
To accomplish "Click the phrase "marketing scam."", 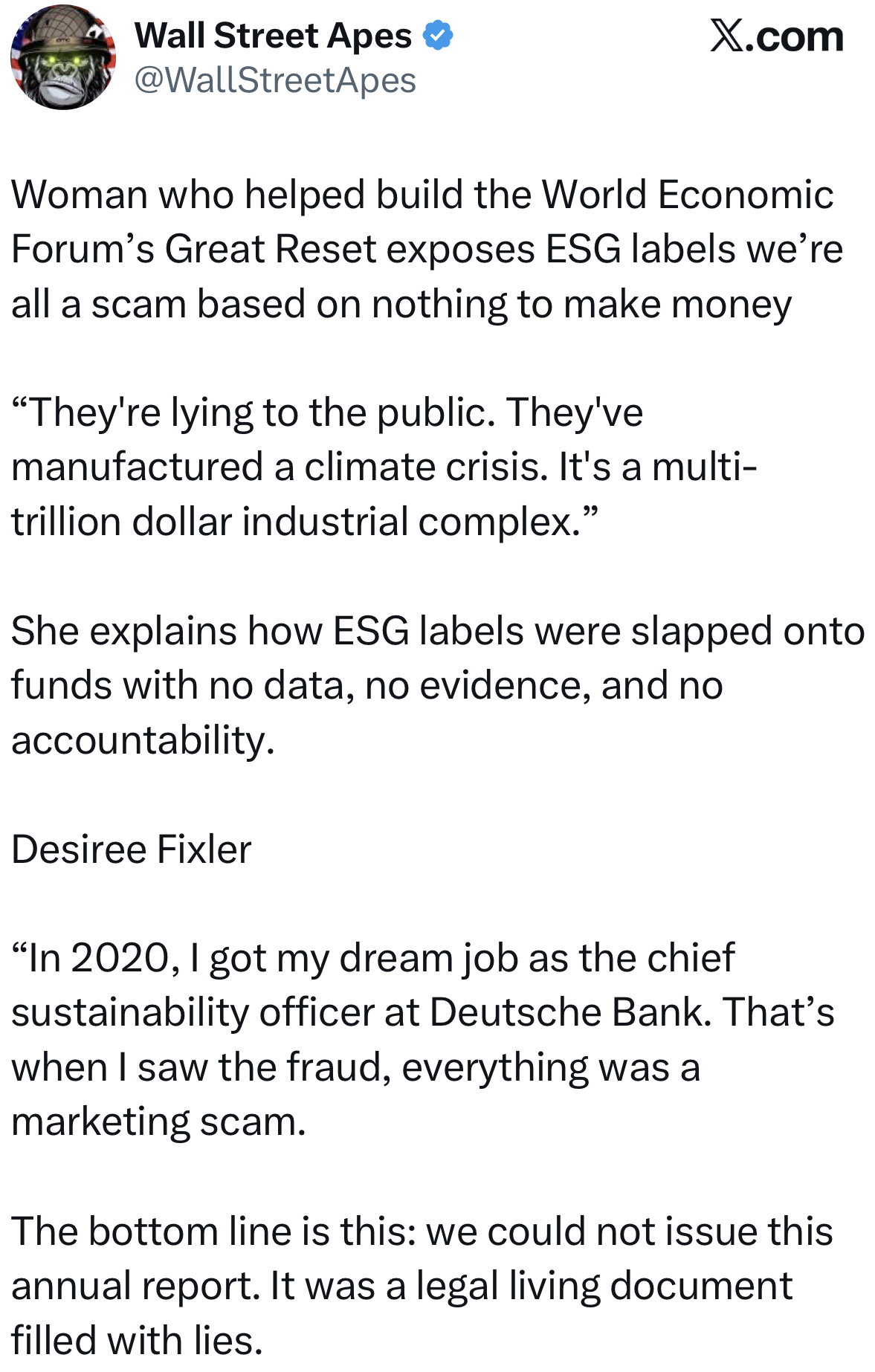I will [158, 1122].
